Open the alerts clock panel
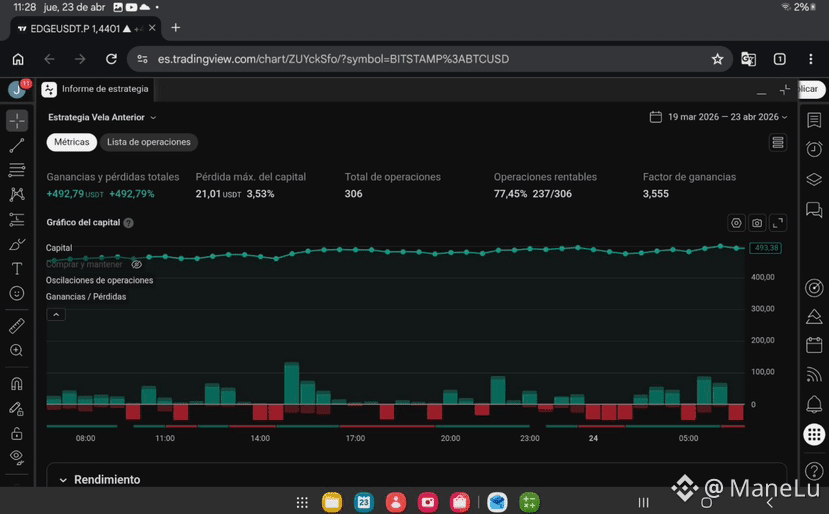This screenshot has width=829, height=514. tap(814, 150)
